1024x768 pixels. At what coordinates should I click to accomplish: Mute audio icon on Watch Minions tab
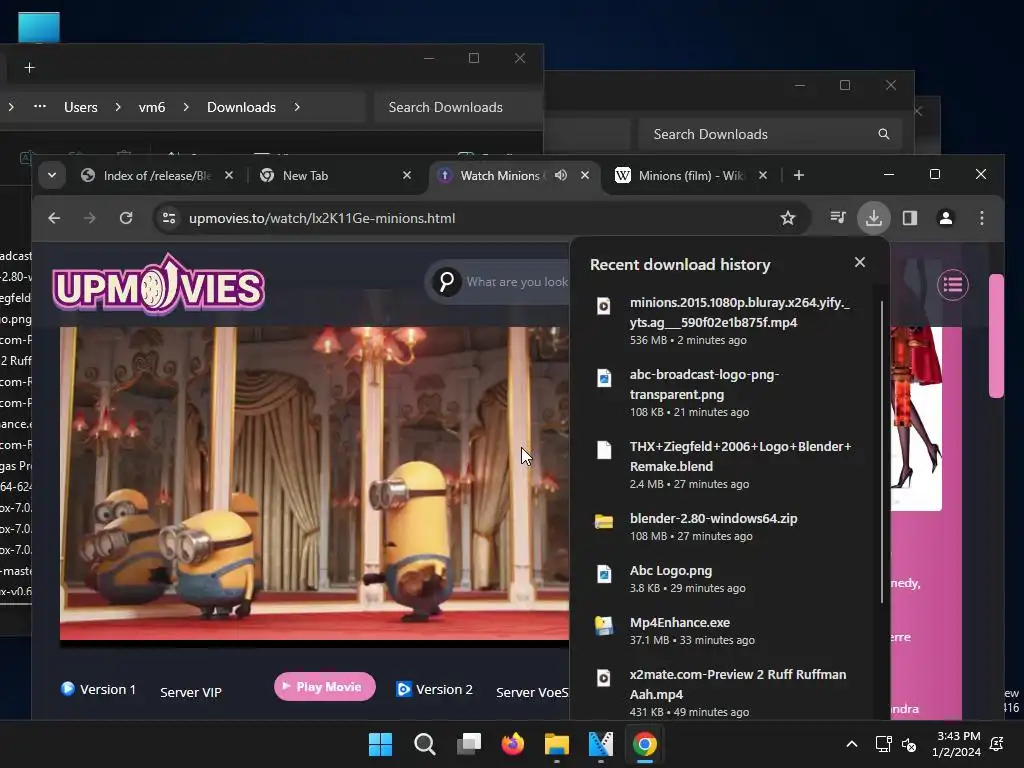point(561,175)
